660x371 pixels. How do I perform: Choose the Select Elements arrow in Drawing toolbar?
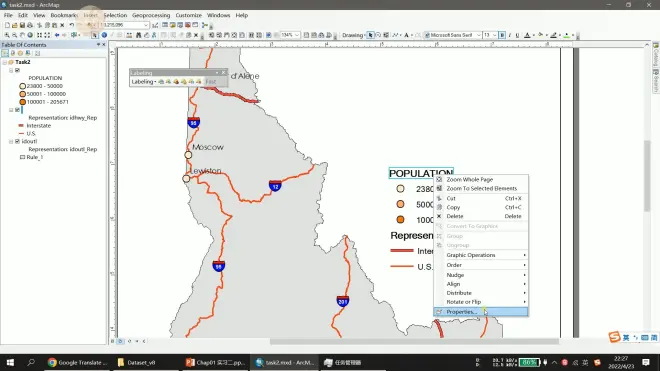[x=370, y=35]
